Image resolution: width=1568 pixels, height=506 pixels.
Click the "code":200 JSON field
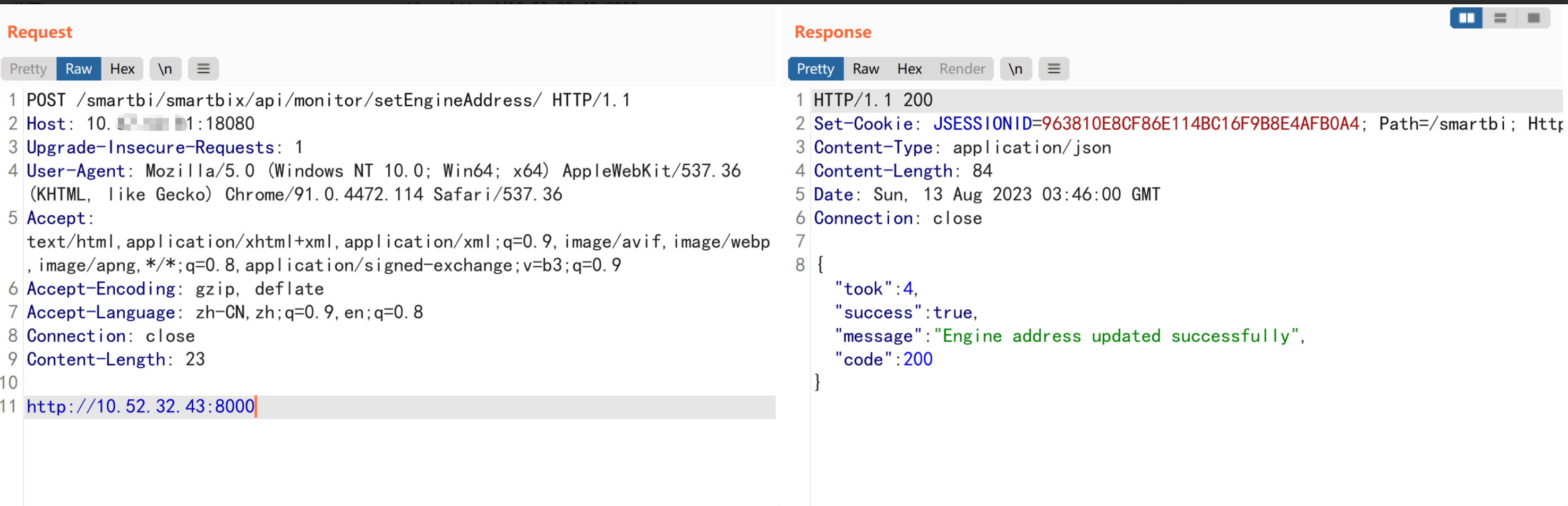coord(884,359)
